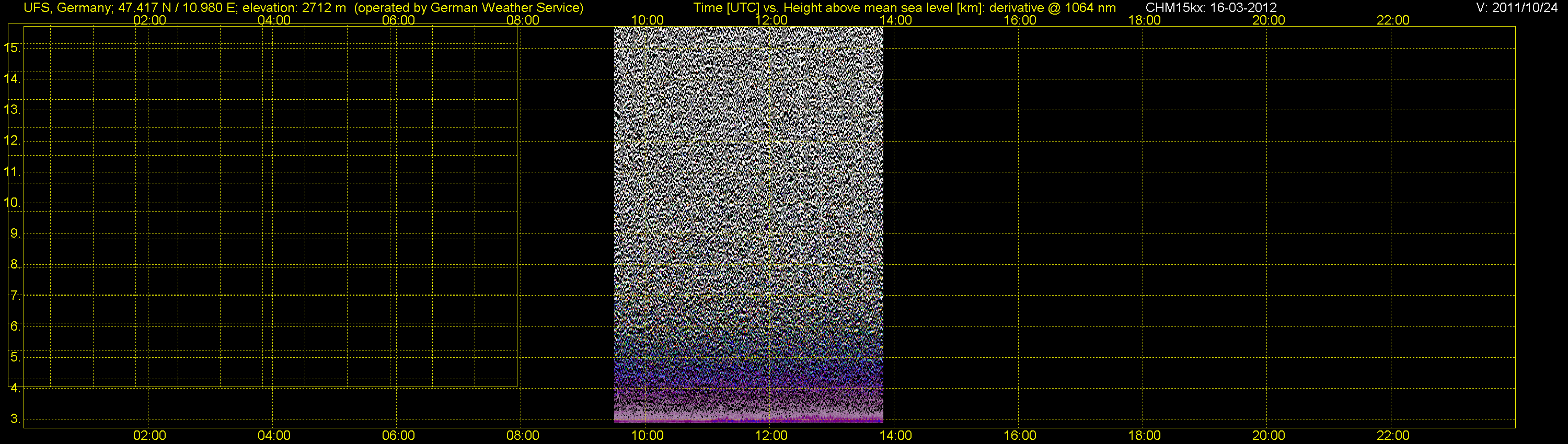Click the '06:00' label on the bottom time axis

click(398, 436)
